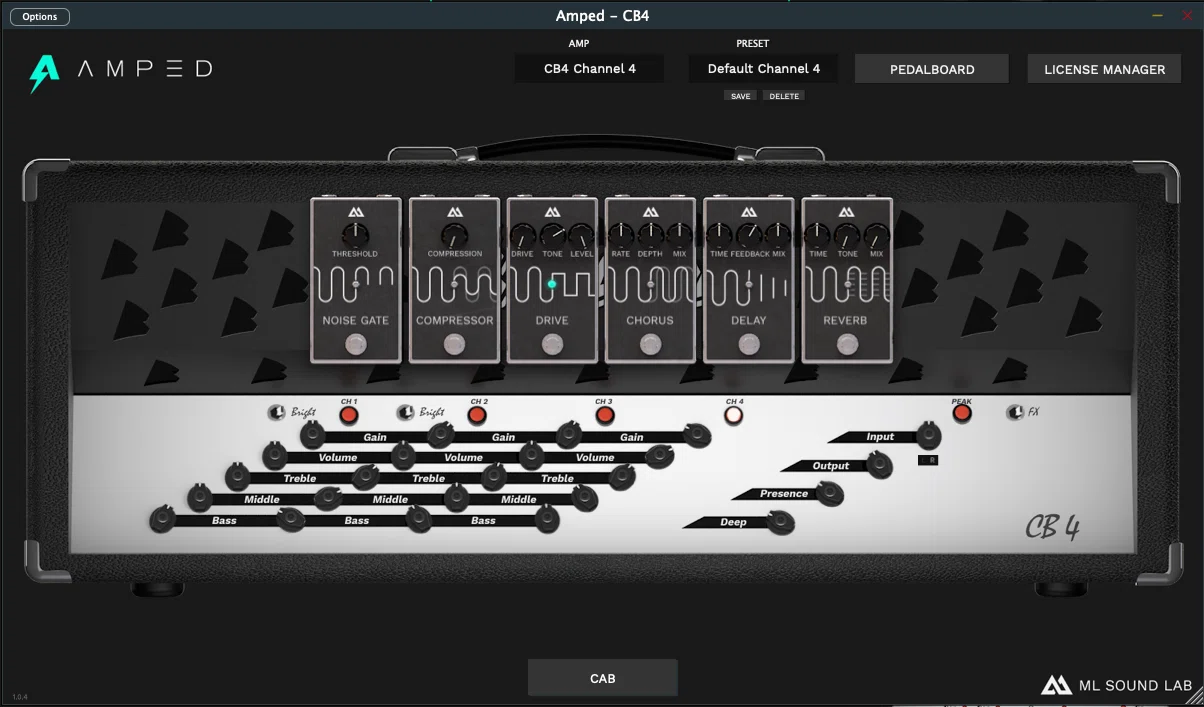The image size is (1204, 707).
Task: Click the Delay TIME knob
Action: (x=719, y=236)
